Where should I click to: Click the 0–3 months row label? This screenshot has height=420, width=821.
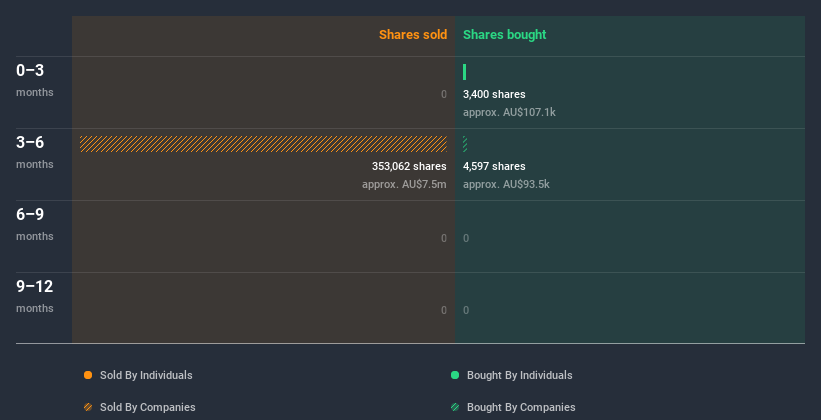[x=35, y=80]
